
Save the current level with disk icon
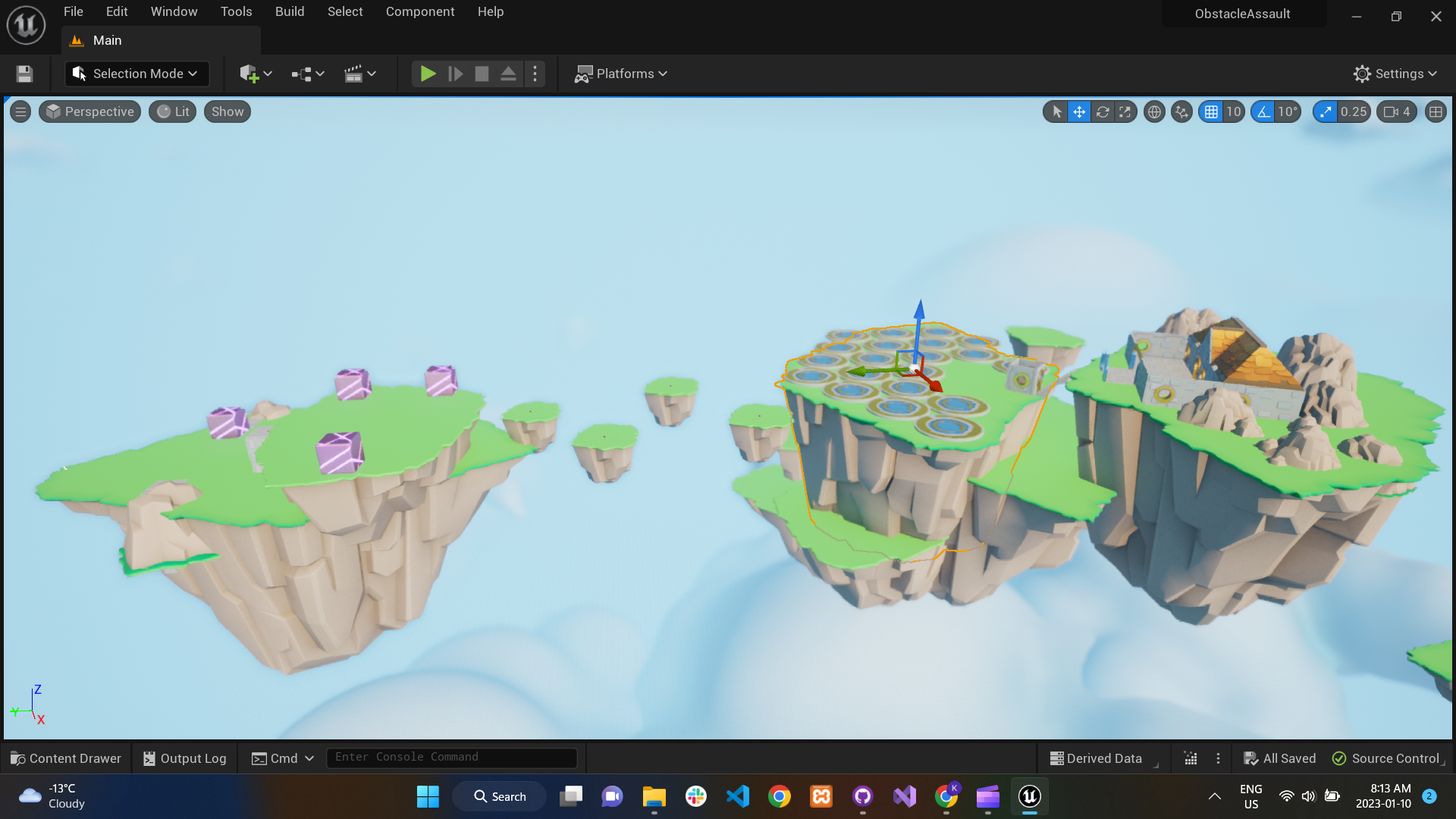pyautogui.click(x=24, y=74)
